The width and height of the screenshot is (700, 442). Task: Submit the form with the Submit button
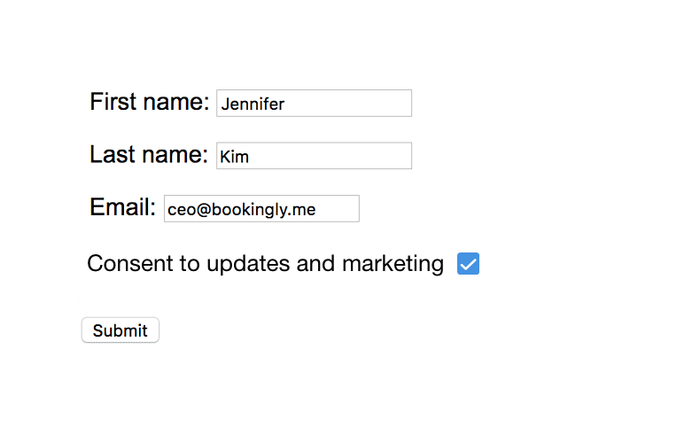(120, 330)
